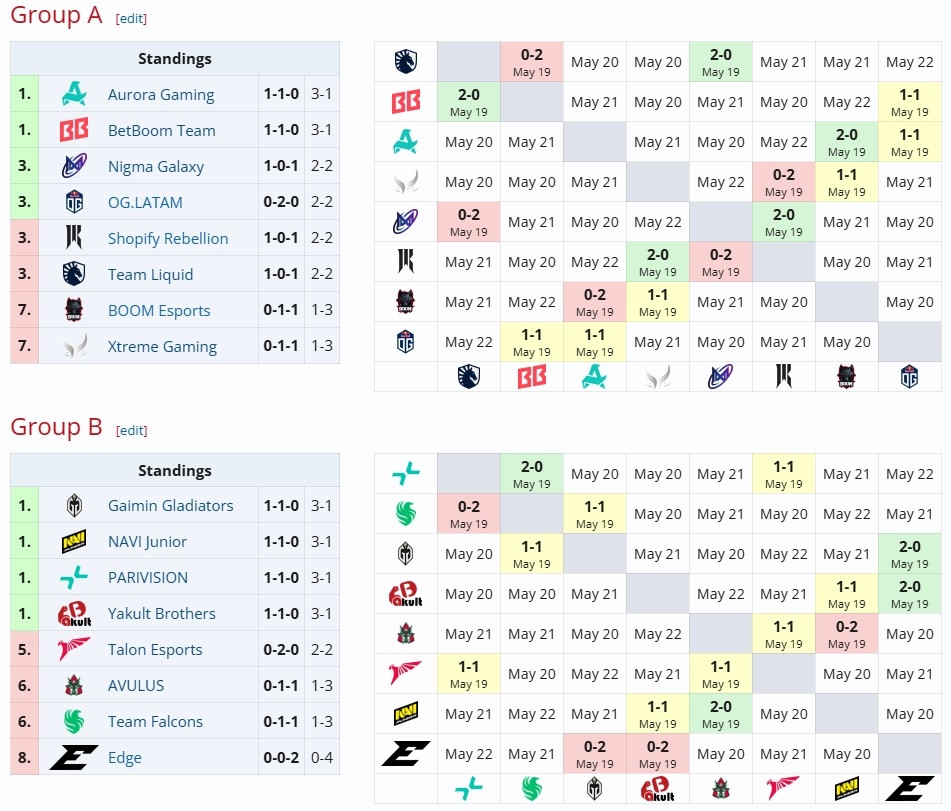This screenshot has height=811, width=951.
Task: Click OG.LATAM logo in standings
Action: coord(74,202)
